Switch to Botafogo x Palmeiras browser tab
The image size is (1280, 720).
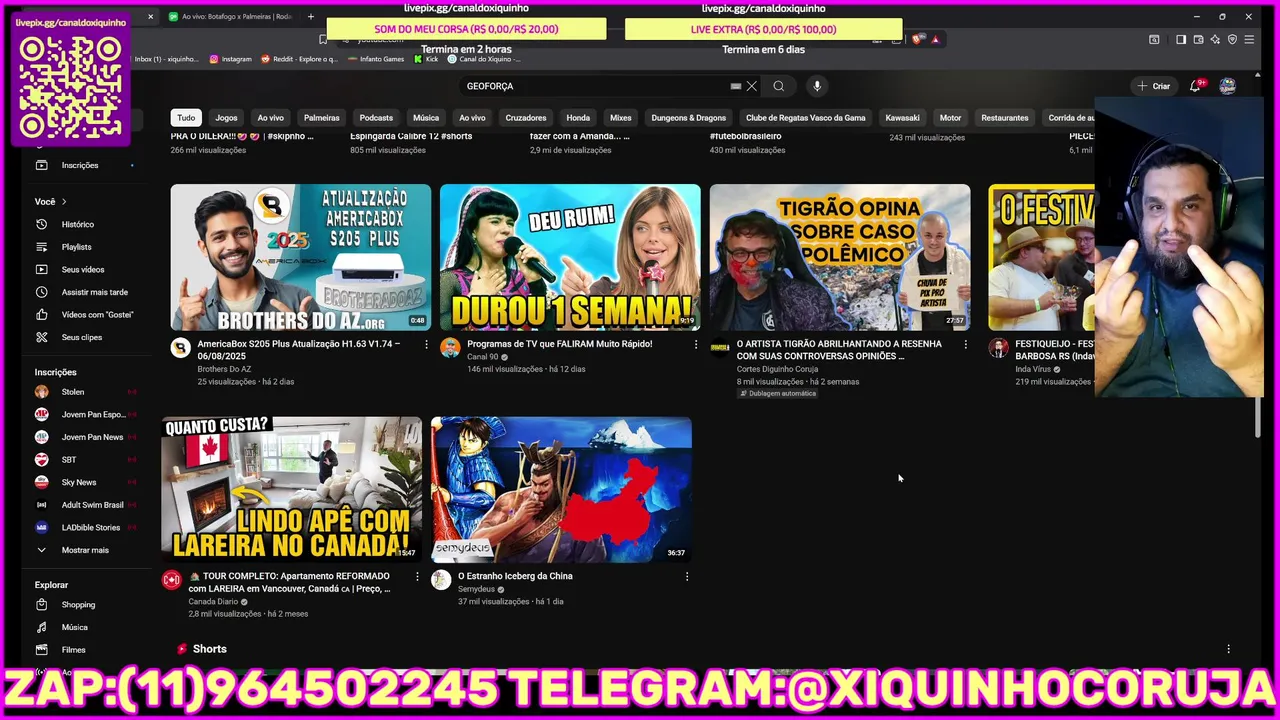point(230,16)
